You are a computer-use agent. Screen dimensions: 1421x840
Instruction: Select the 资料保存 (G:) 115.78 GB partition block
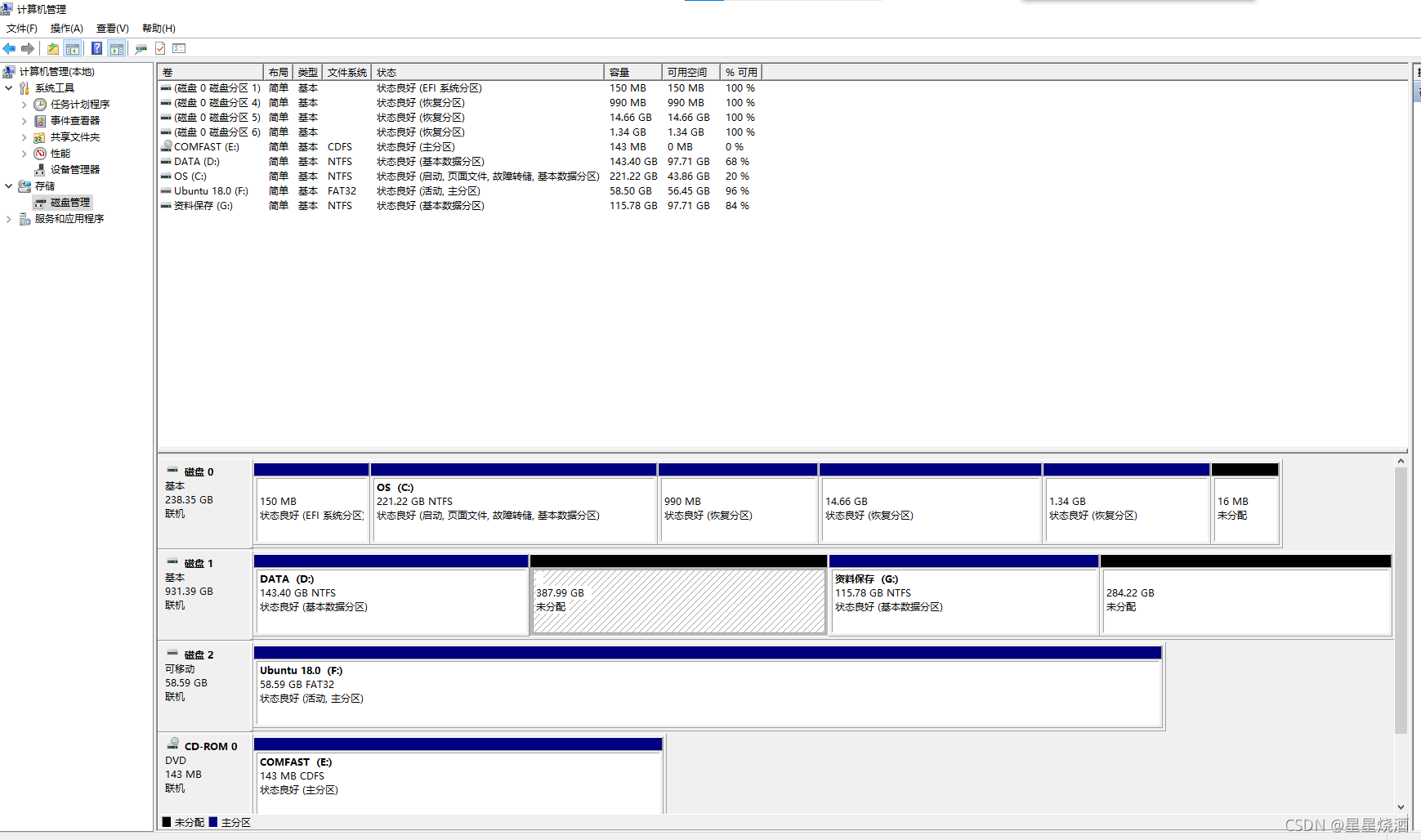[963, 595]
